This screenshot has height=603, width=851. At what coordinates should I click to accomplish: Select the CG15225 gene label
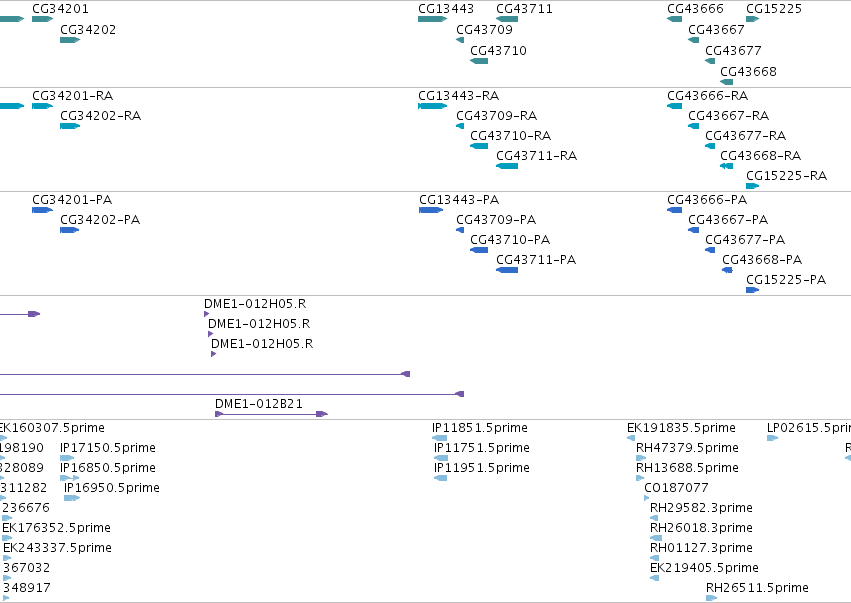[774, 9]
